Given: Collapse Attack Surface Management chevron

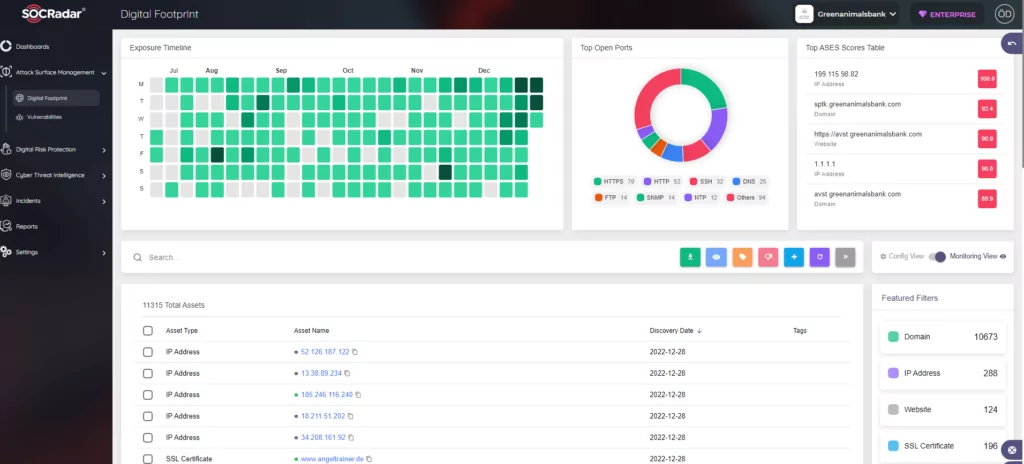Looking at the screenshot, I should coord(104,73).
